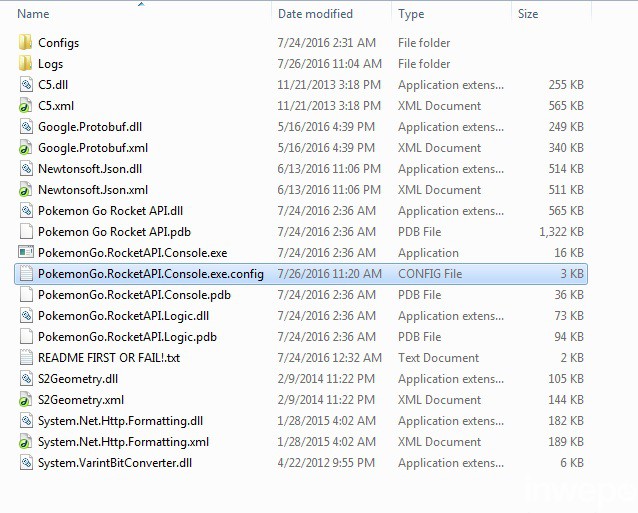Viewport: 638px width, 513px height.
Task: Select the Logs folder icon
Action: click(x=26, y=64)
